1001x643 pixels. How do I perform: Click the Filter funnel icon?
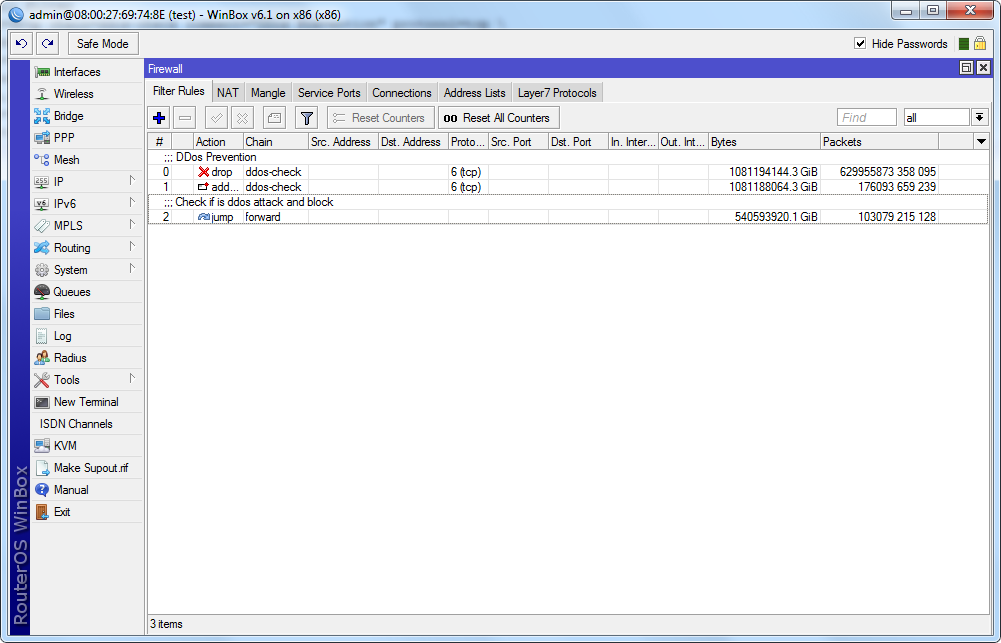[x=307, y=118]
